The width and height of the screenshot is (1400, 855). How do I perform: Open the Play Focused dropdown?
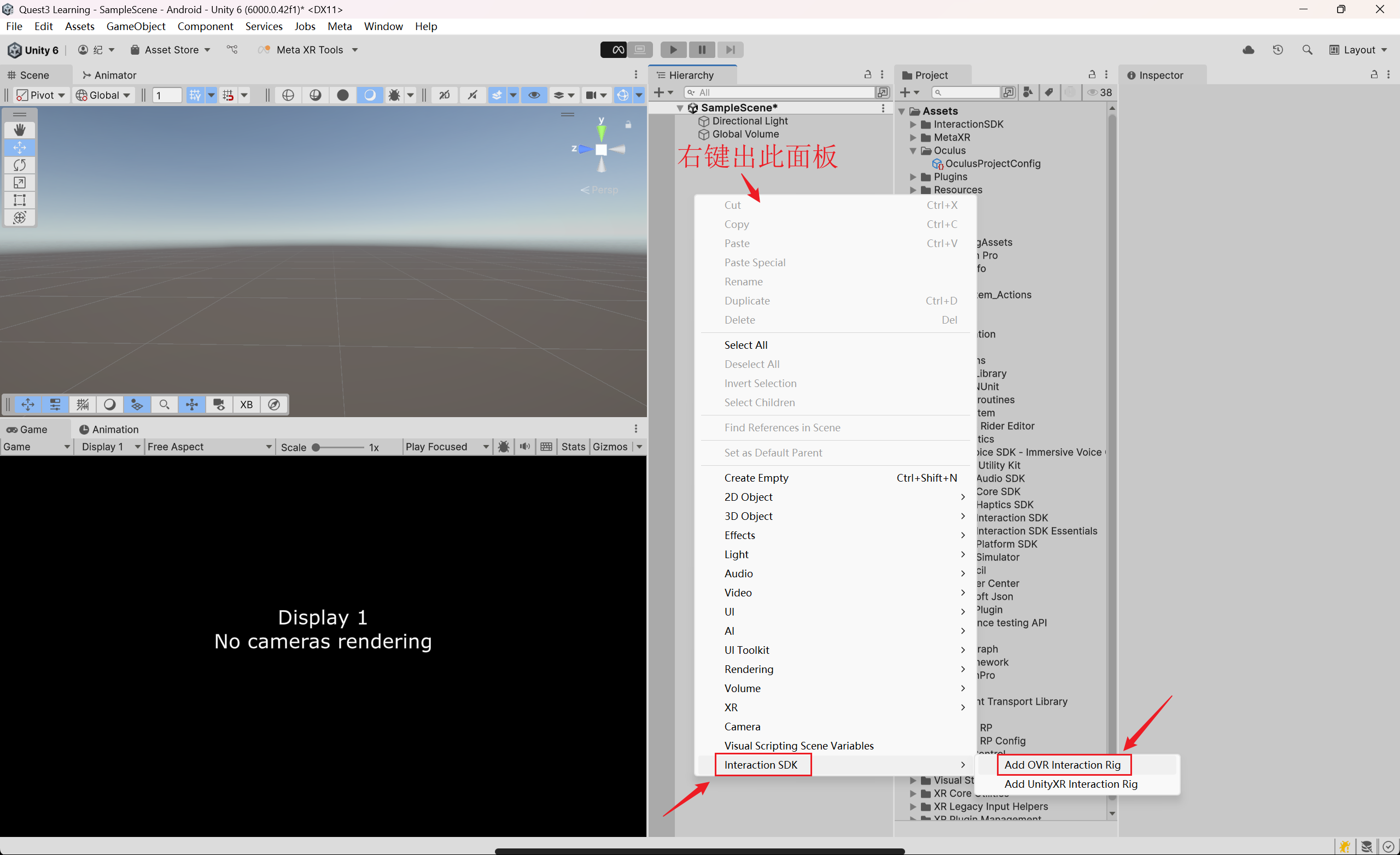(x=447, y=447)
